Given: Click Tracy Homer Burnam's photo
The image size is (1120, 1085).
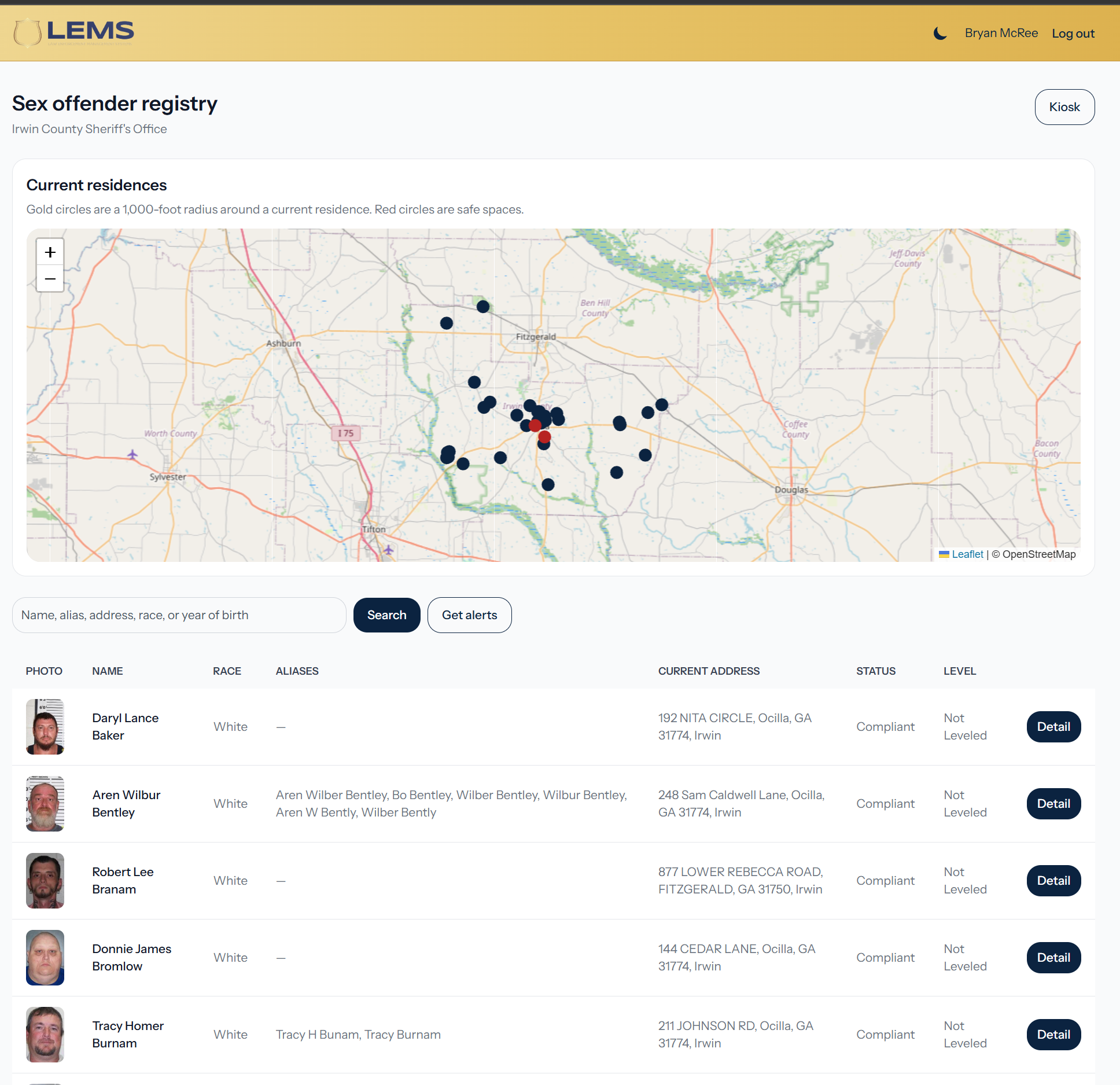Looking at the screenshot, I should click(x=45, y=1035).
